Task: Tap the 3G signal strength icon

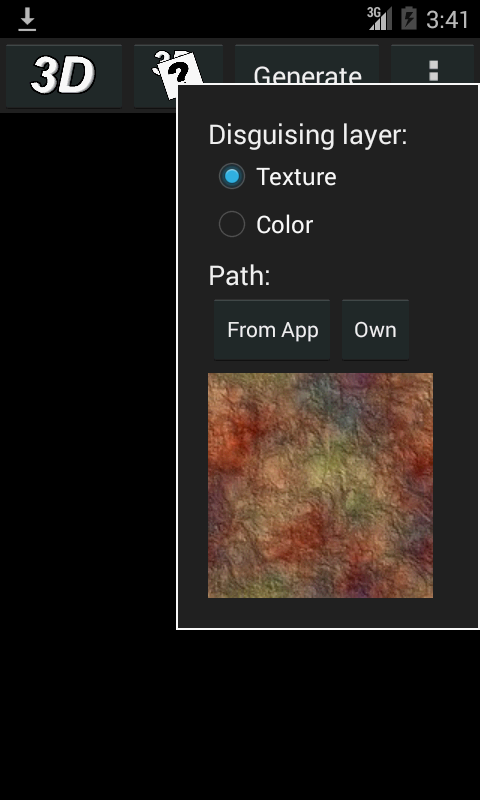Action: pos(380,19)
